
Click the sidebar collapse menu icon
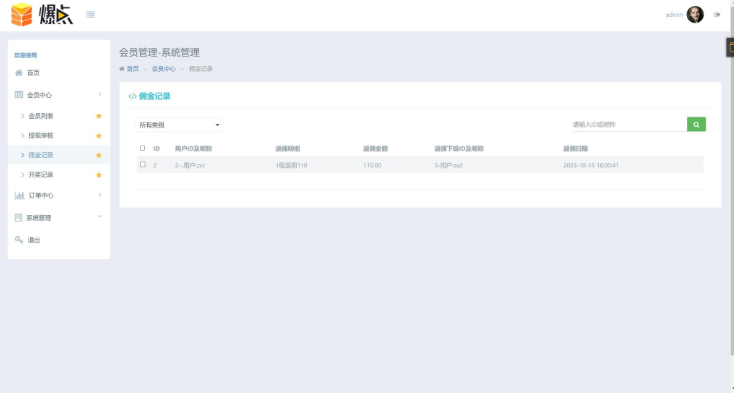click(x=90, y=15)
